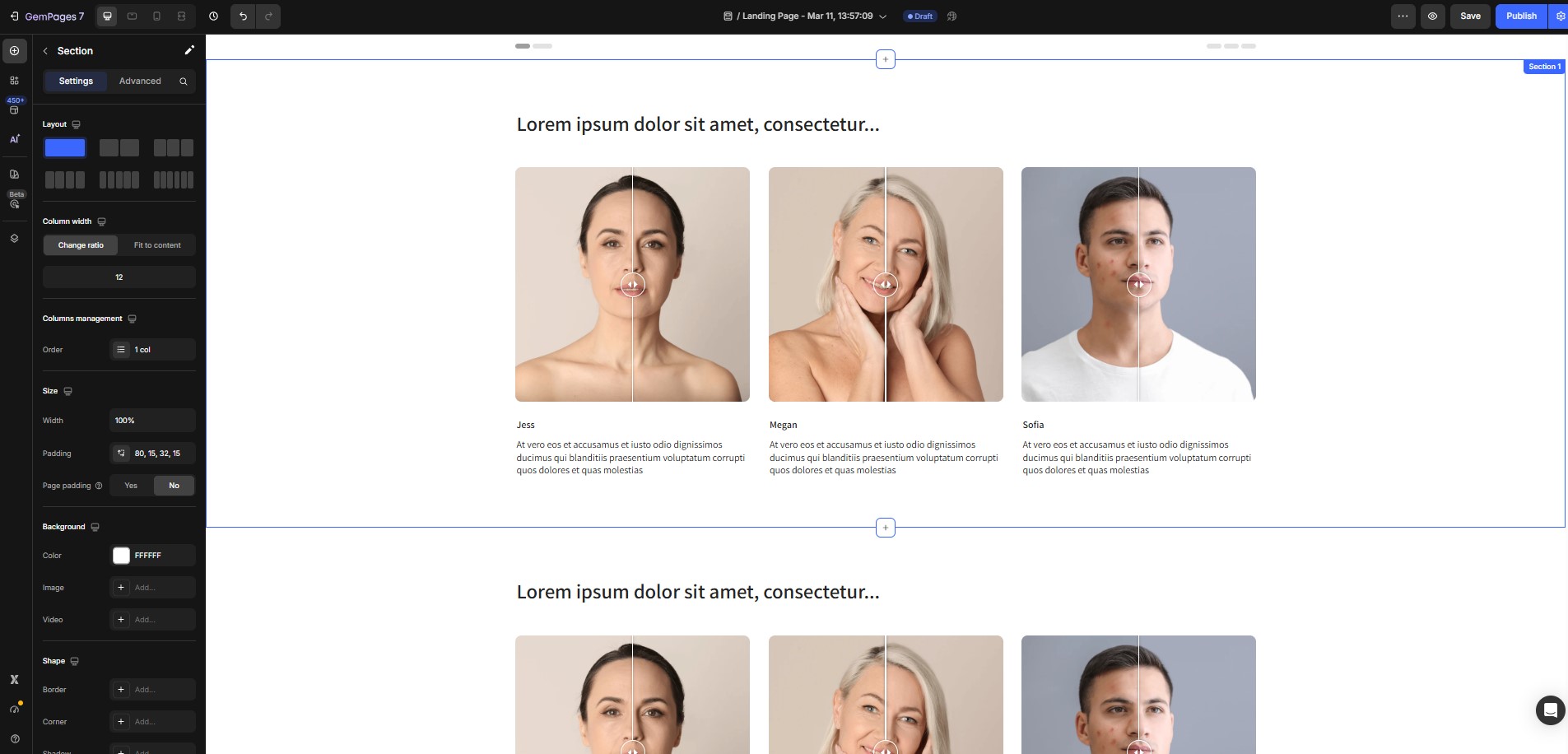This screenshot has width=1568, height=754.
Task: Choose the three-column layout option
Action: point(173,148)
